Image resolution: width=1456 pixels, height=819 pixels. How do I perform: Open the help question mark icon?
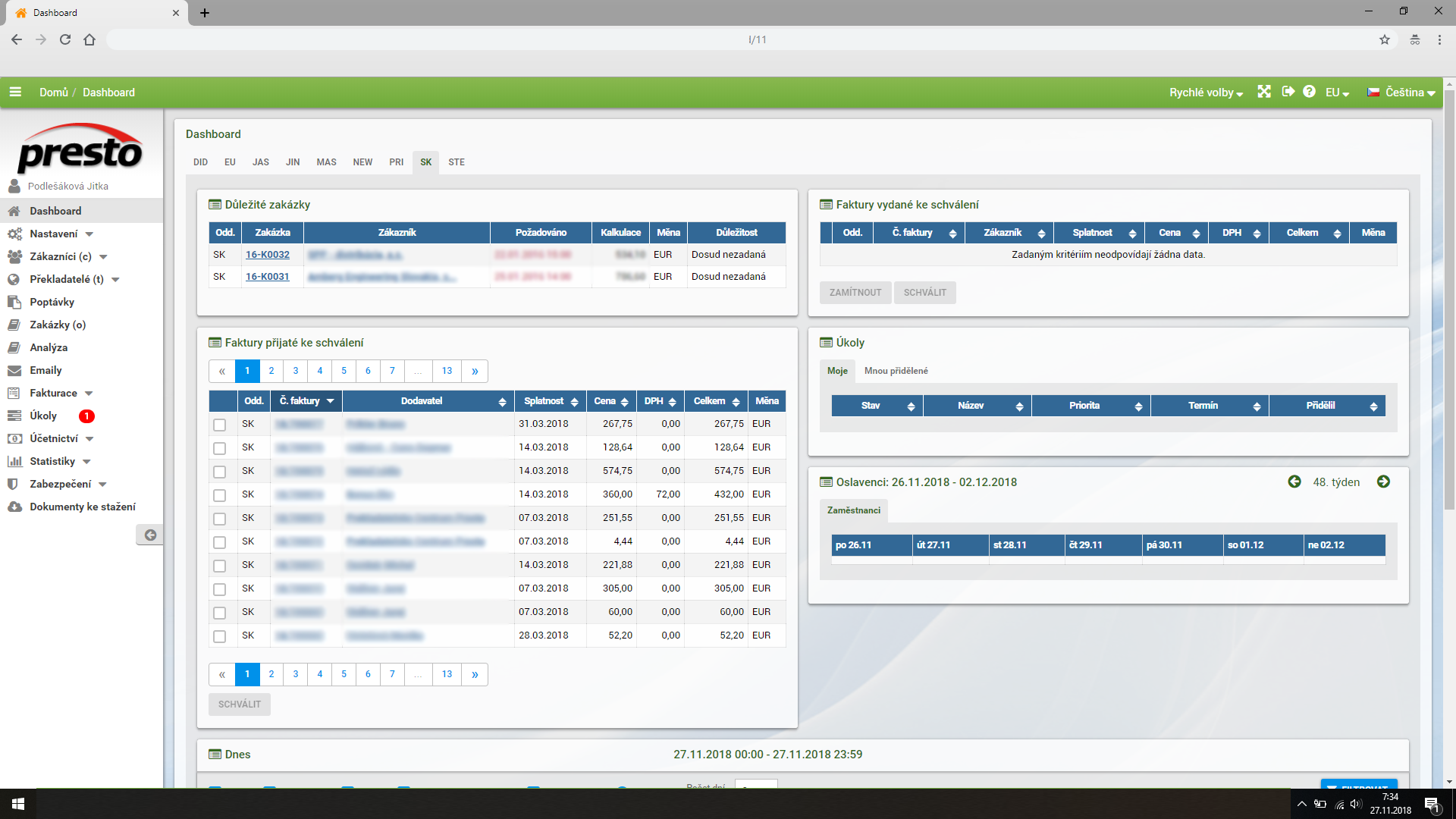(1310, 92)
